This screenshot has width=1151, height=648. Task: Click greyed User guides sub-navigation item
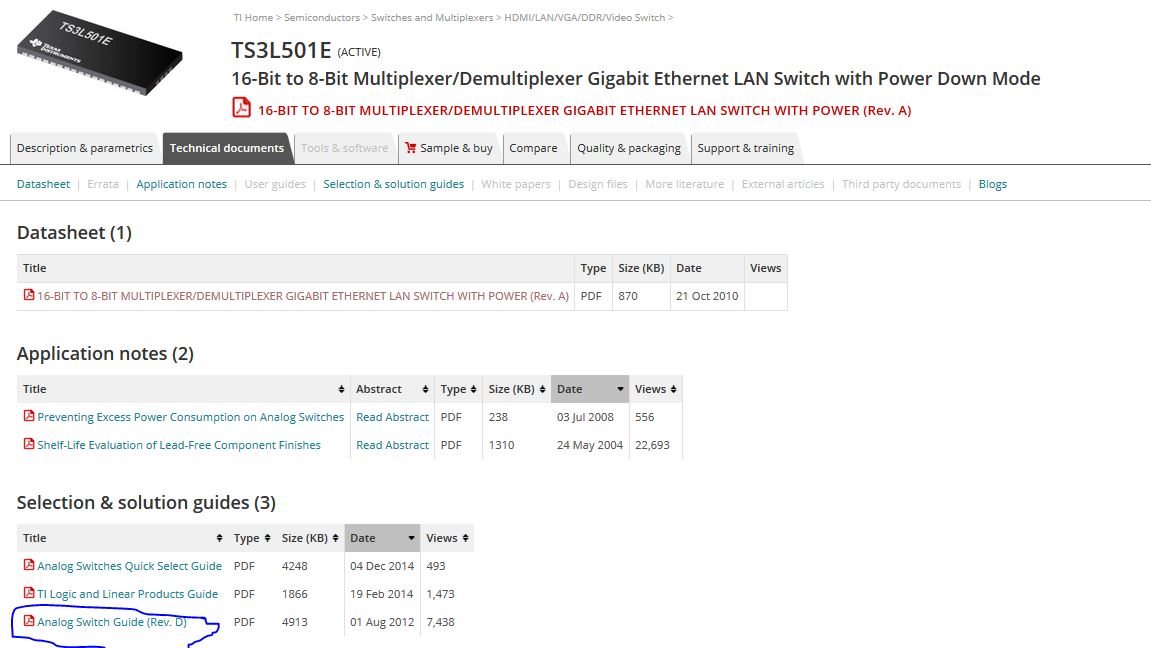pos(275,184)
